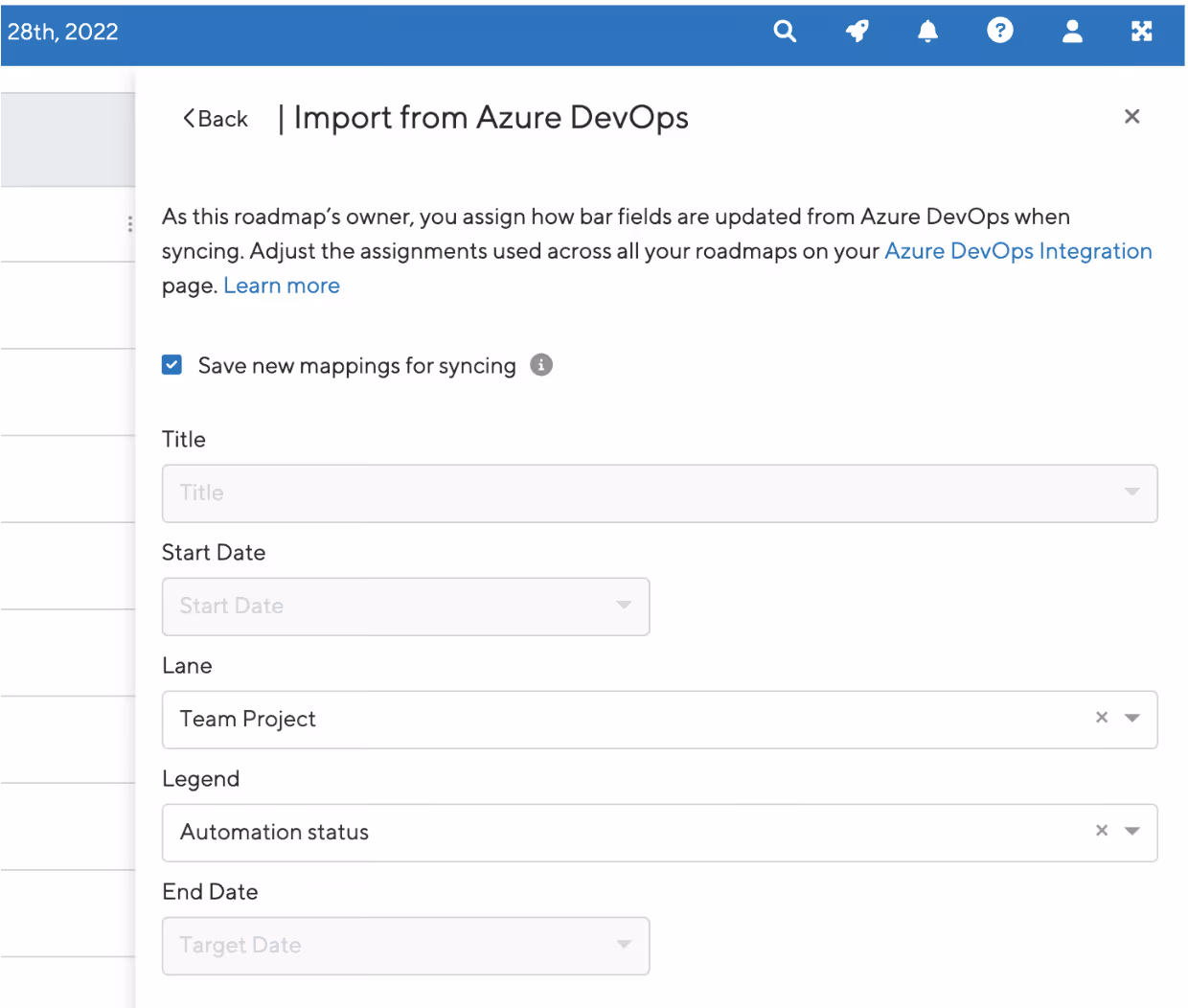Expand the Lane dropdown arrow
The image size is (1188, 1008).
click(1132, 718)
